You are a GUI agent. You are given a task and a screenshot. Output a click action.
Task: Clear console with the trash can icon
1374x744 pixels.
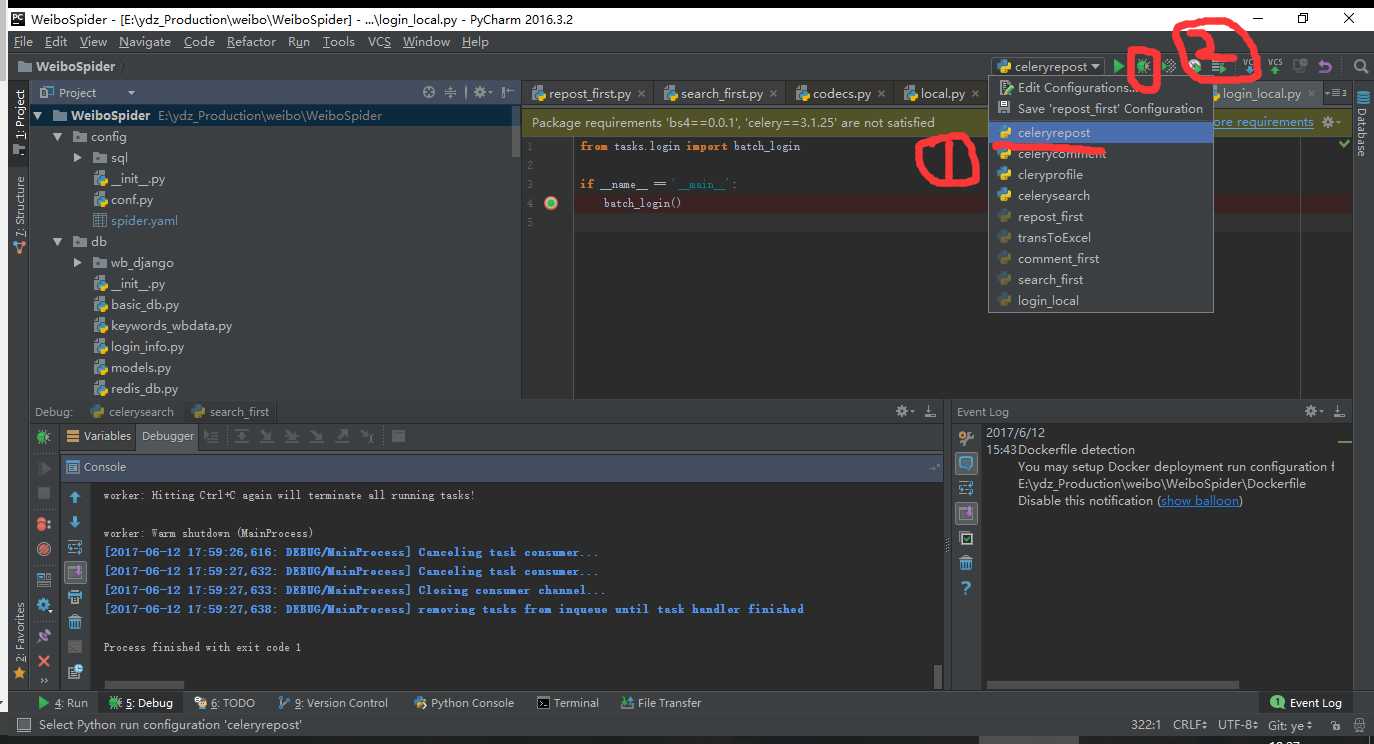[x=75, y=622]
